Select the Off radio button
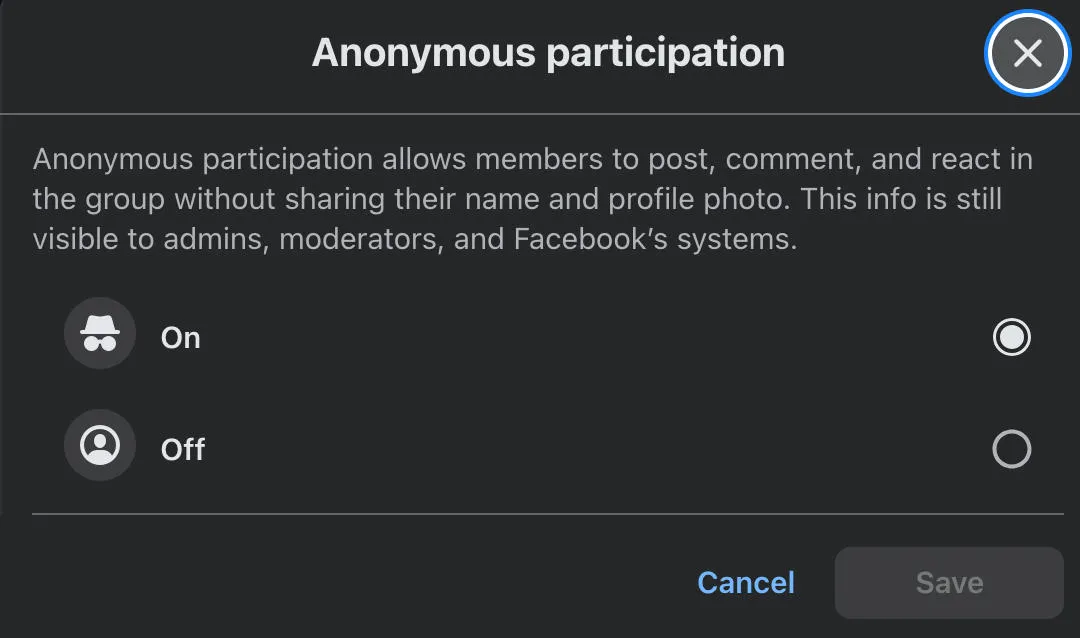 (1011, 449)
